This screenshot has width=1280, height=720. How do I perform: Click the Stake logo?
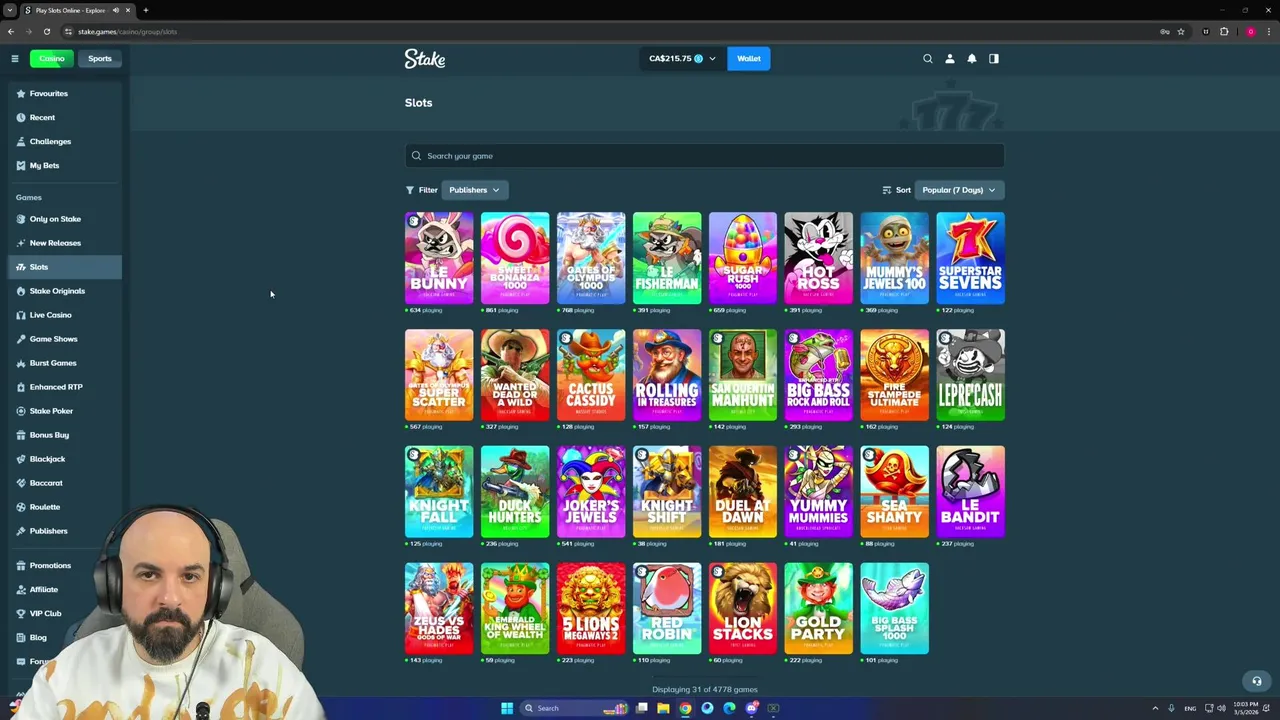tap(425, 59)
